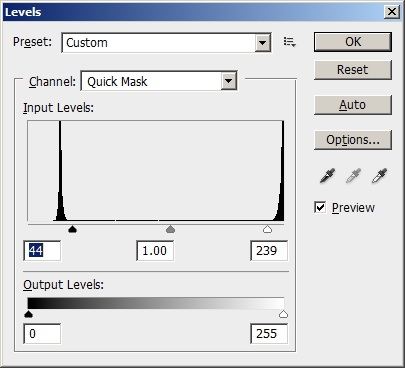Screen dimensions: 405x368
Task: Click the output field showing 0
Action: point(42,333)
